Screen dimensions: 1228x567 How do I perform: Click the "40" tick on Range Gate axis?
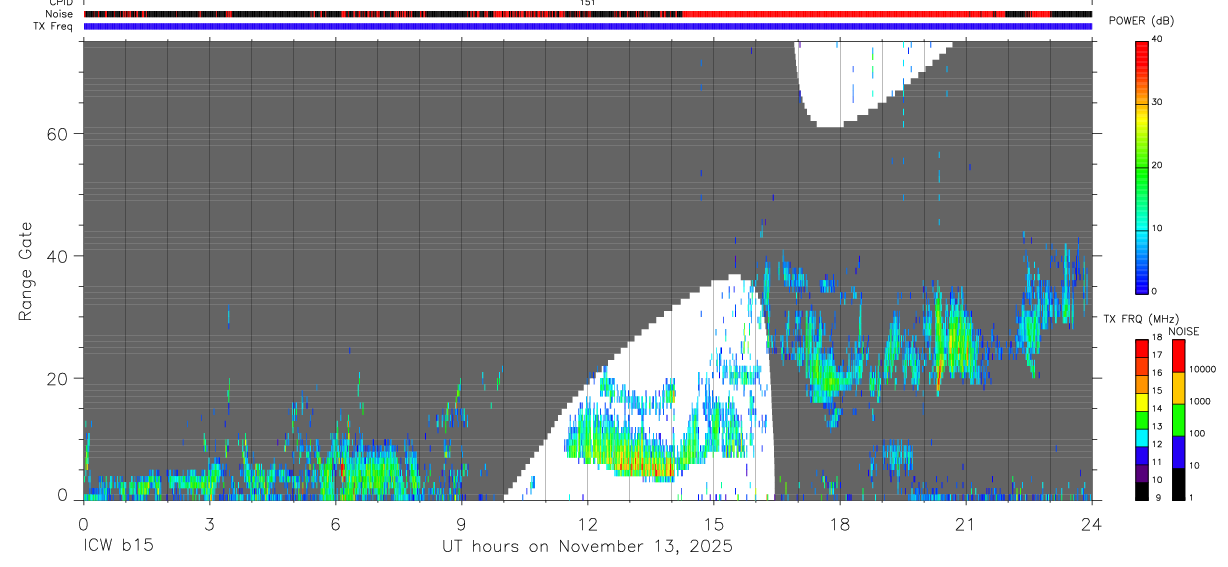[x=59, y=256]
